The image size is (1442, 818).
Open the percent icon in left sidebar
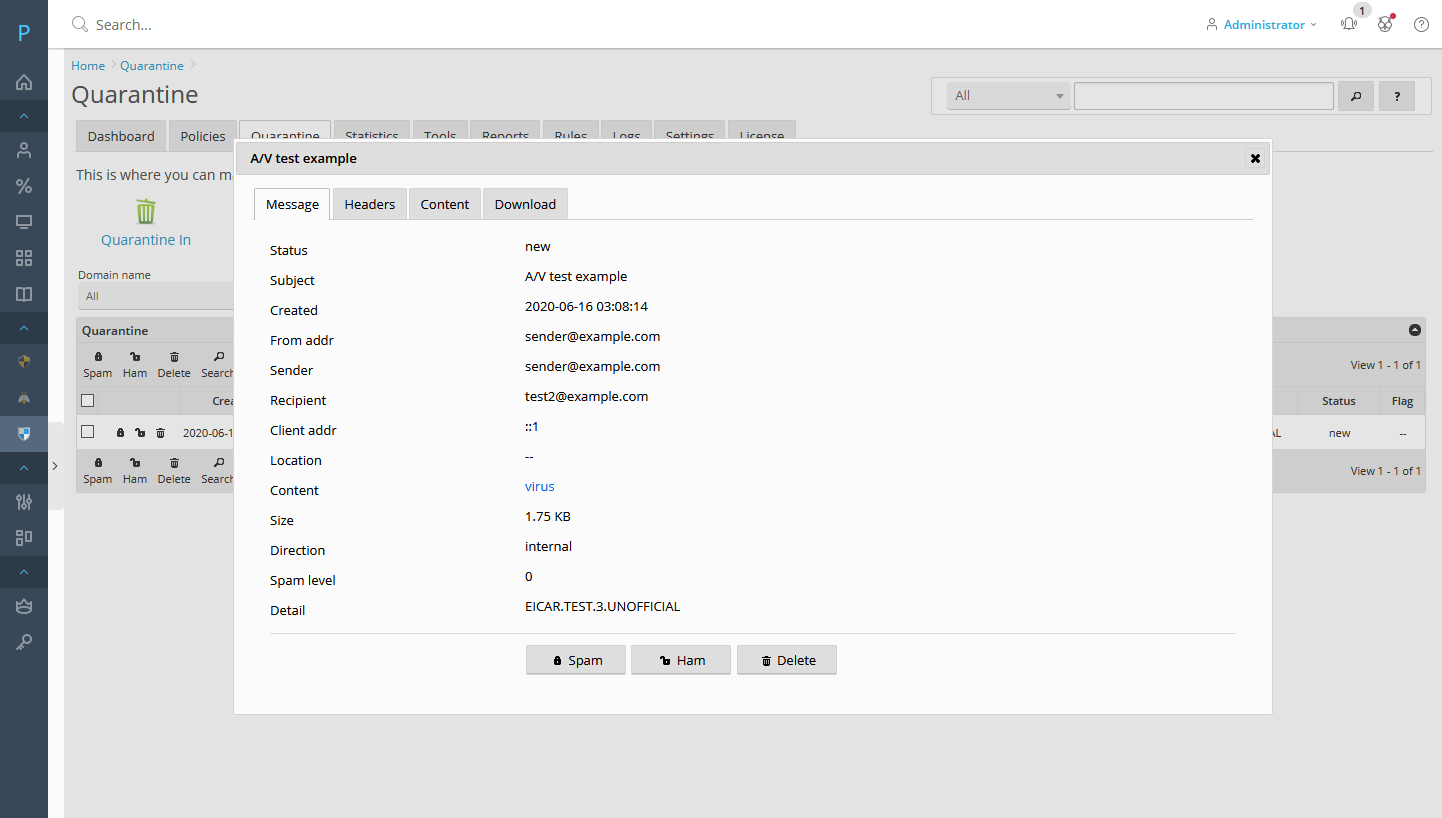point(24,186)
